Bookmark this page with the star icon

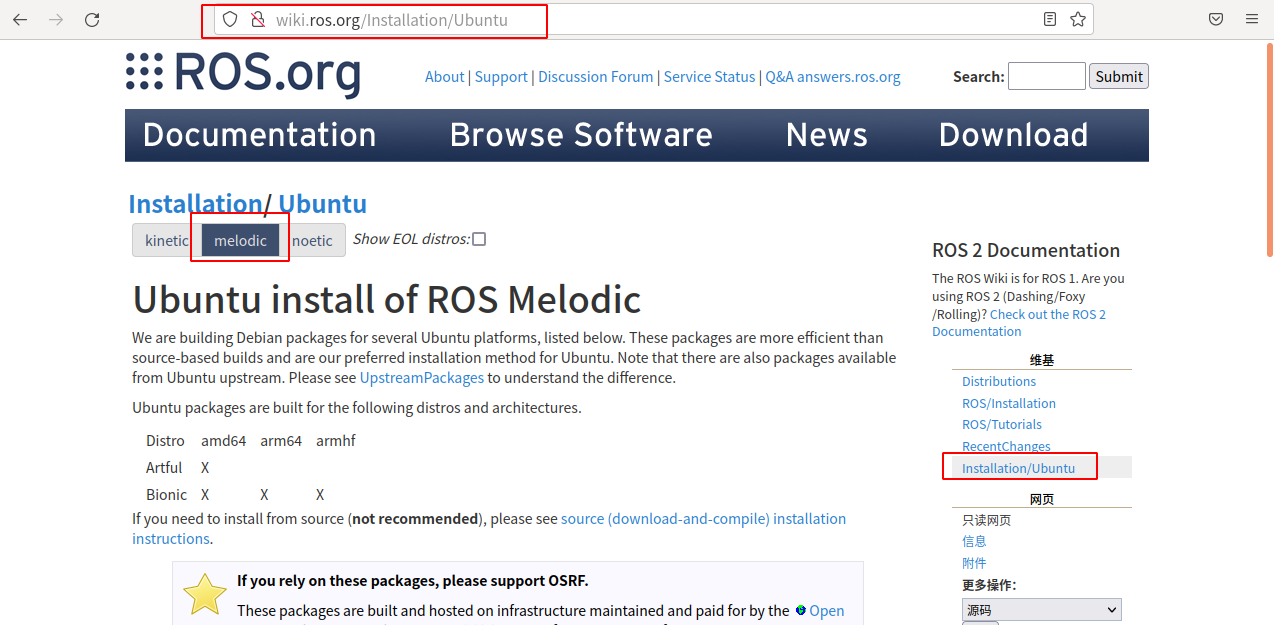pos(1078,19)
